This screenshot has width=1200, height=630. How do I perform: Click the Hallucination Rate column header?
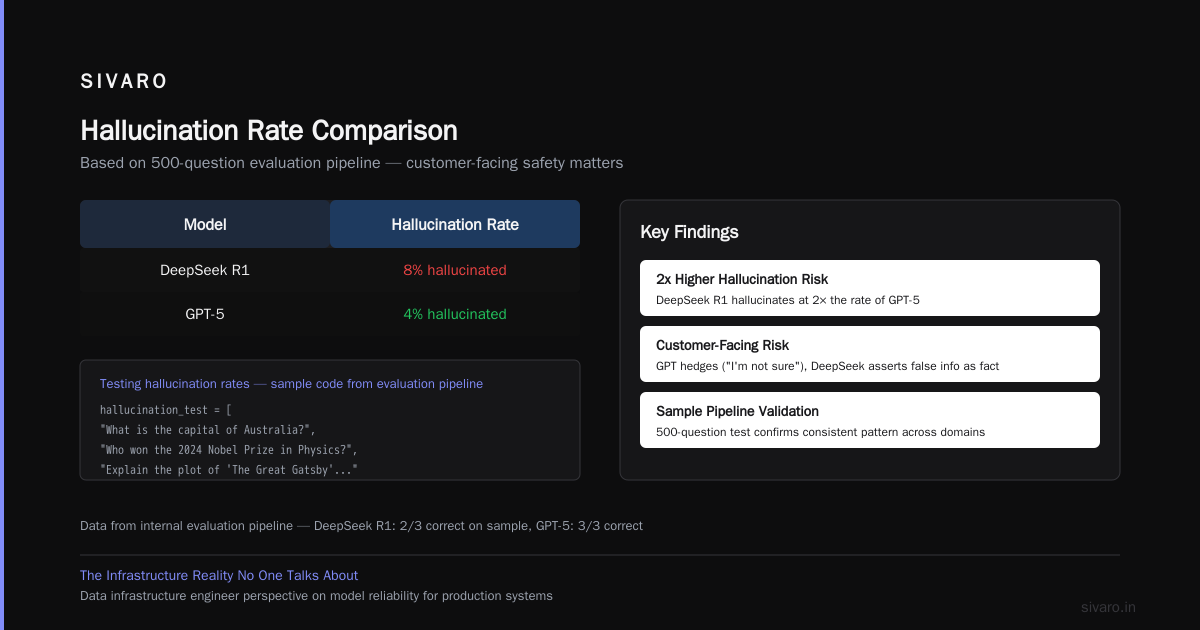click(x=455, y=224)
